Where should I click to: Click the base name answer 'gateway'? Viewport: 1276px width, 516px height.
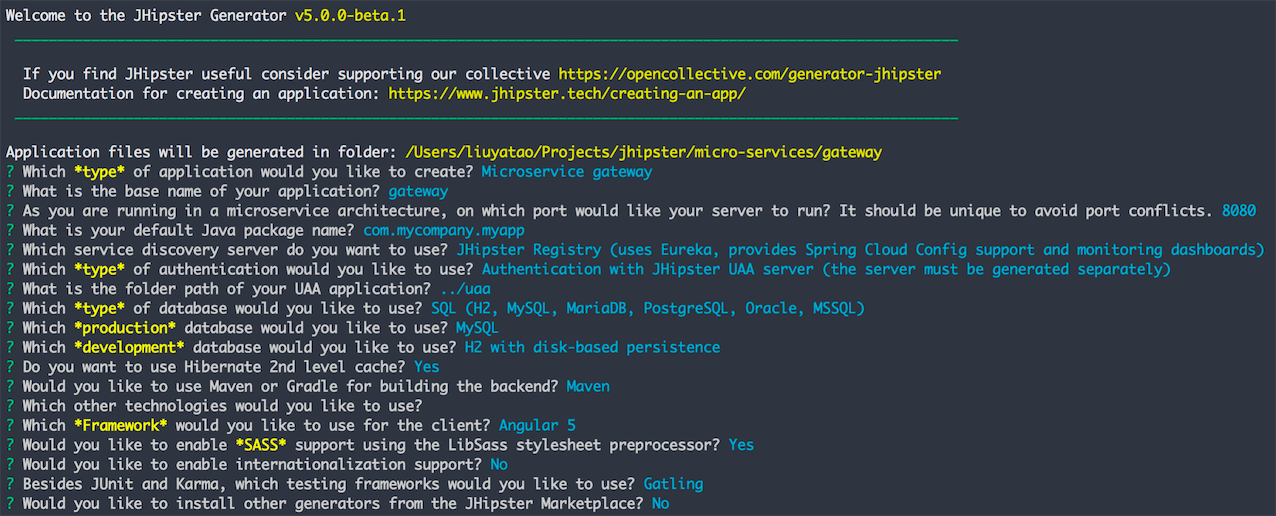[x=418, y=191]
